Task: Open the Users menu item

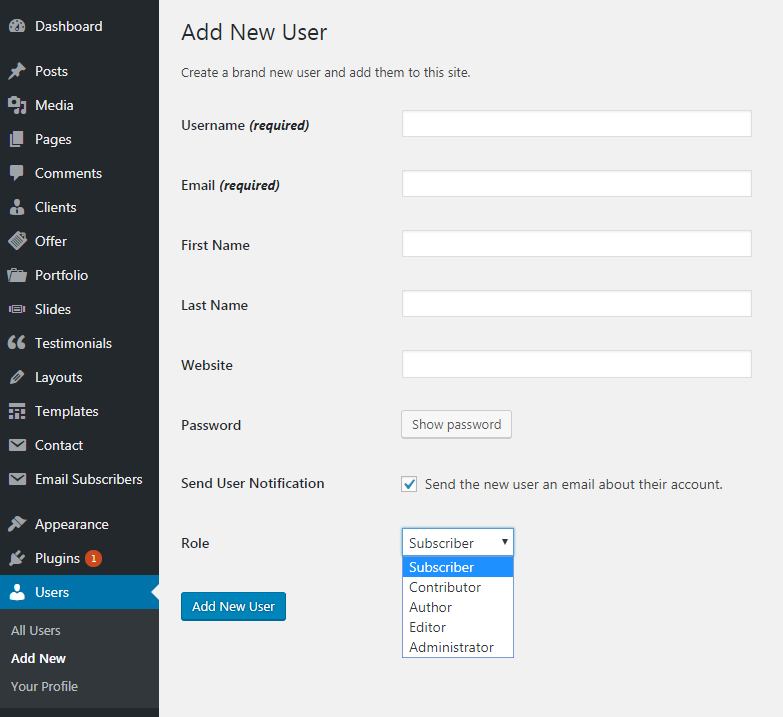Action: coord(79,592)
